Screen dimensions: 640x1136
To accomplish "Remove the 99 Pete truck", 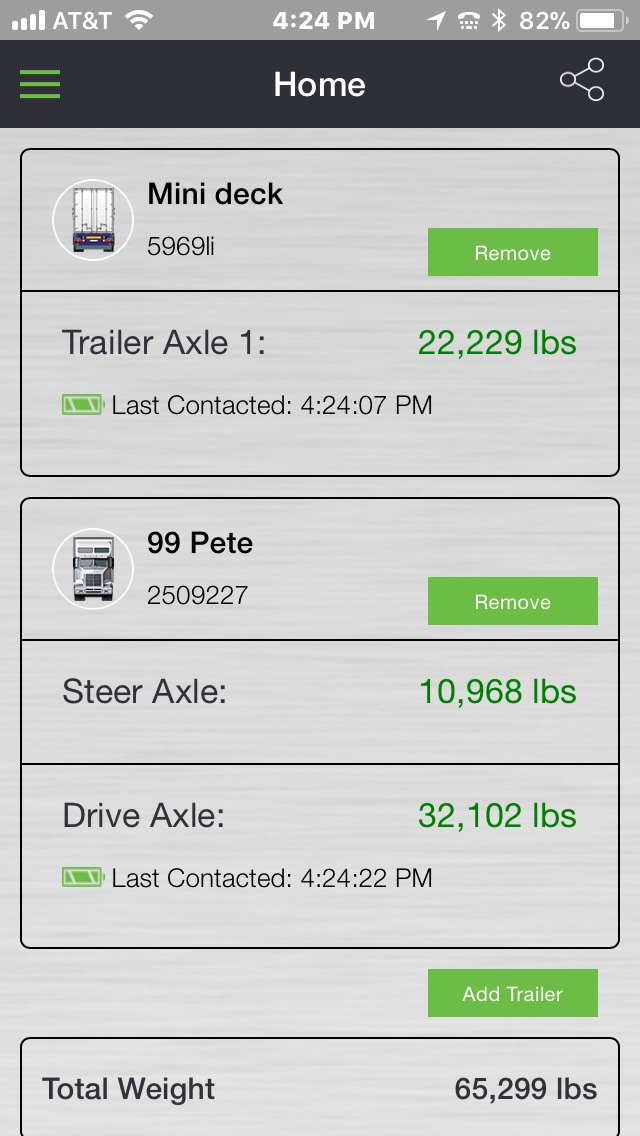I will coord(512,601).
